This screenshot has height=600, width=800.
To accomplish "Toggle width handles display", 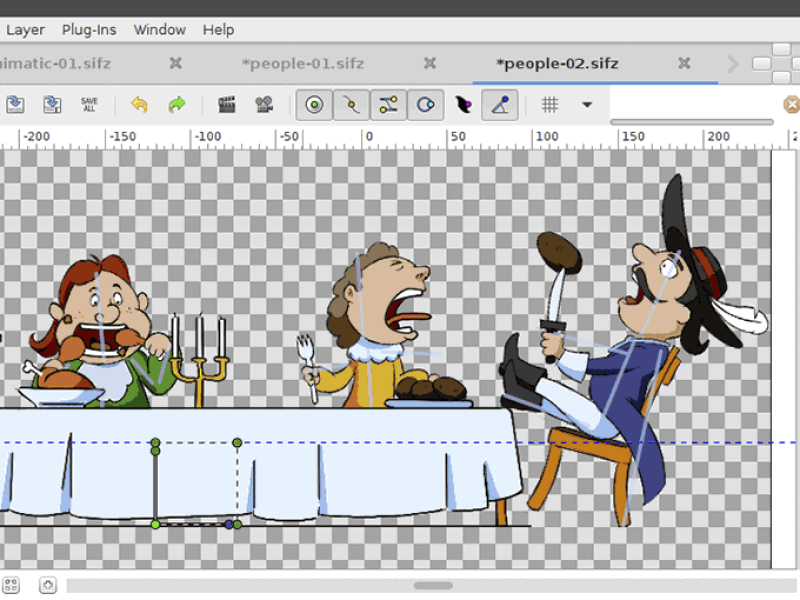I will click(463, 105).
